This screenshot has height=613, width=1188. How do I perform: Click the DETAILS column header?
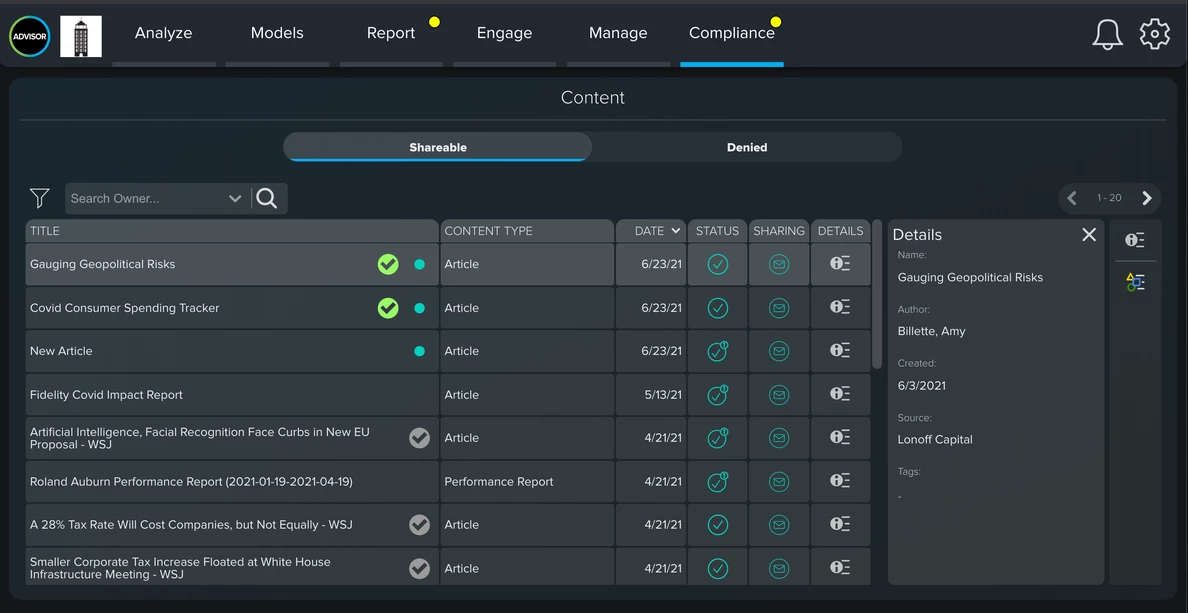click(x=840, y=231)
